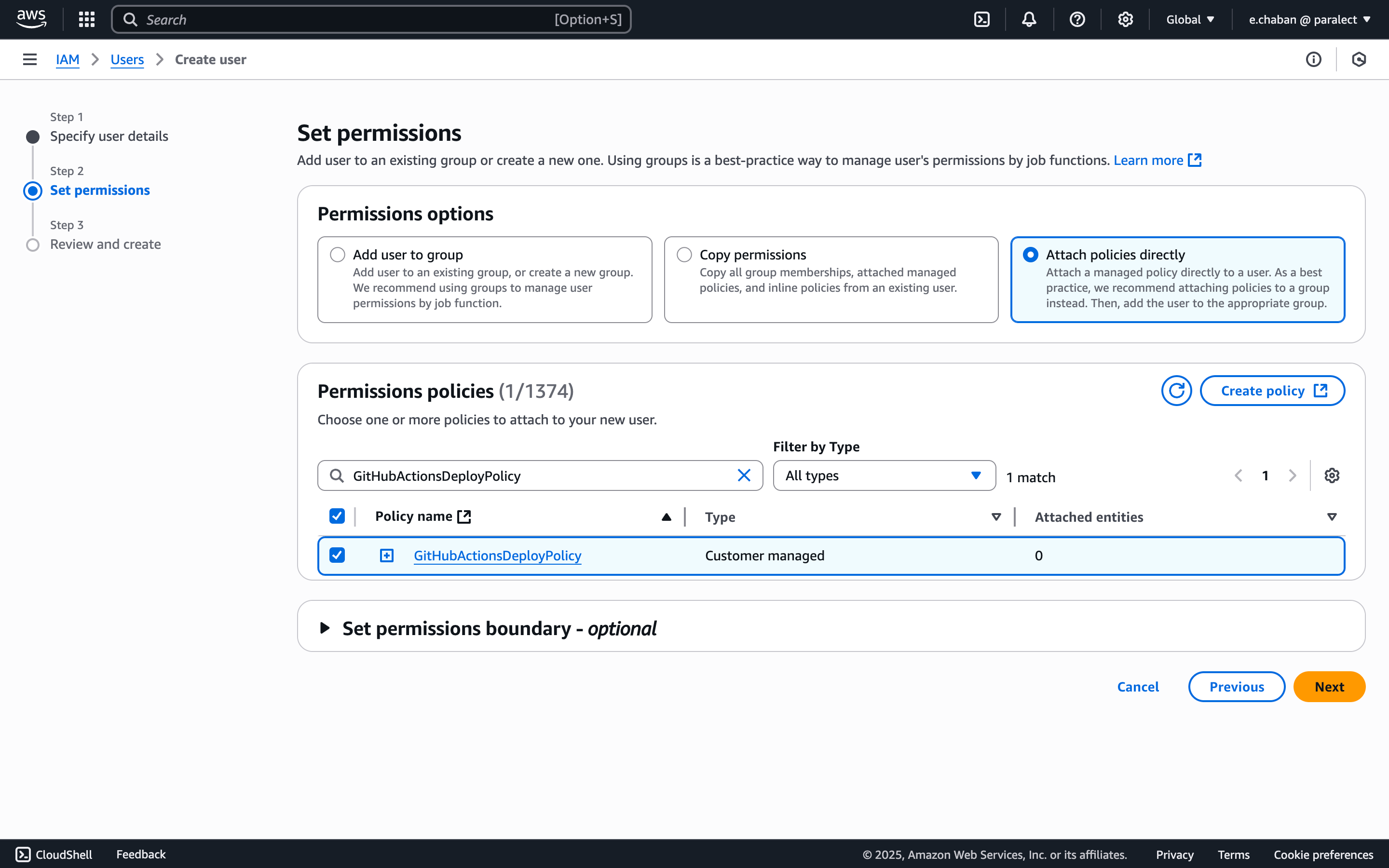Viewport: 1389px width, 868px height.
Task: Uncheck the GitHubActionsDeployPolicy row checkbox
Action: [x=337, y=555]
